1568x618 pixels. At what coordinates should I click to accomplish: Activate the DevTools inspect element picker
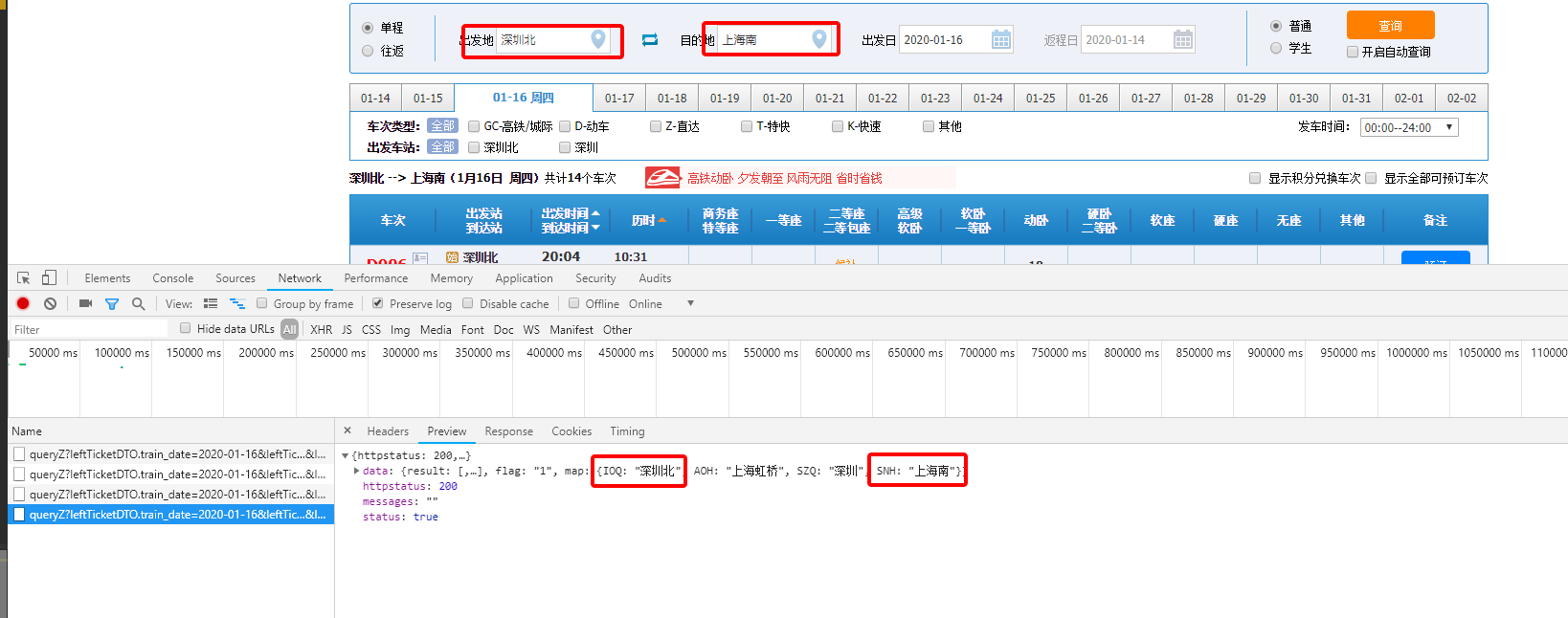tap(24, 278)
